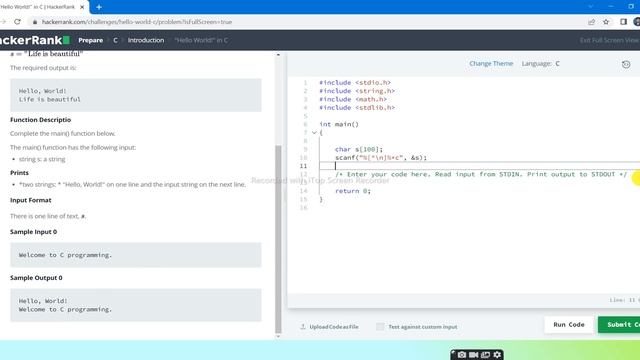This screenshot has height=360, width=640.
Task: Open the browser side panel icon
Action: click(623, 22)
